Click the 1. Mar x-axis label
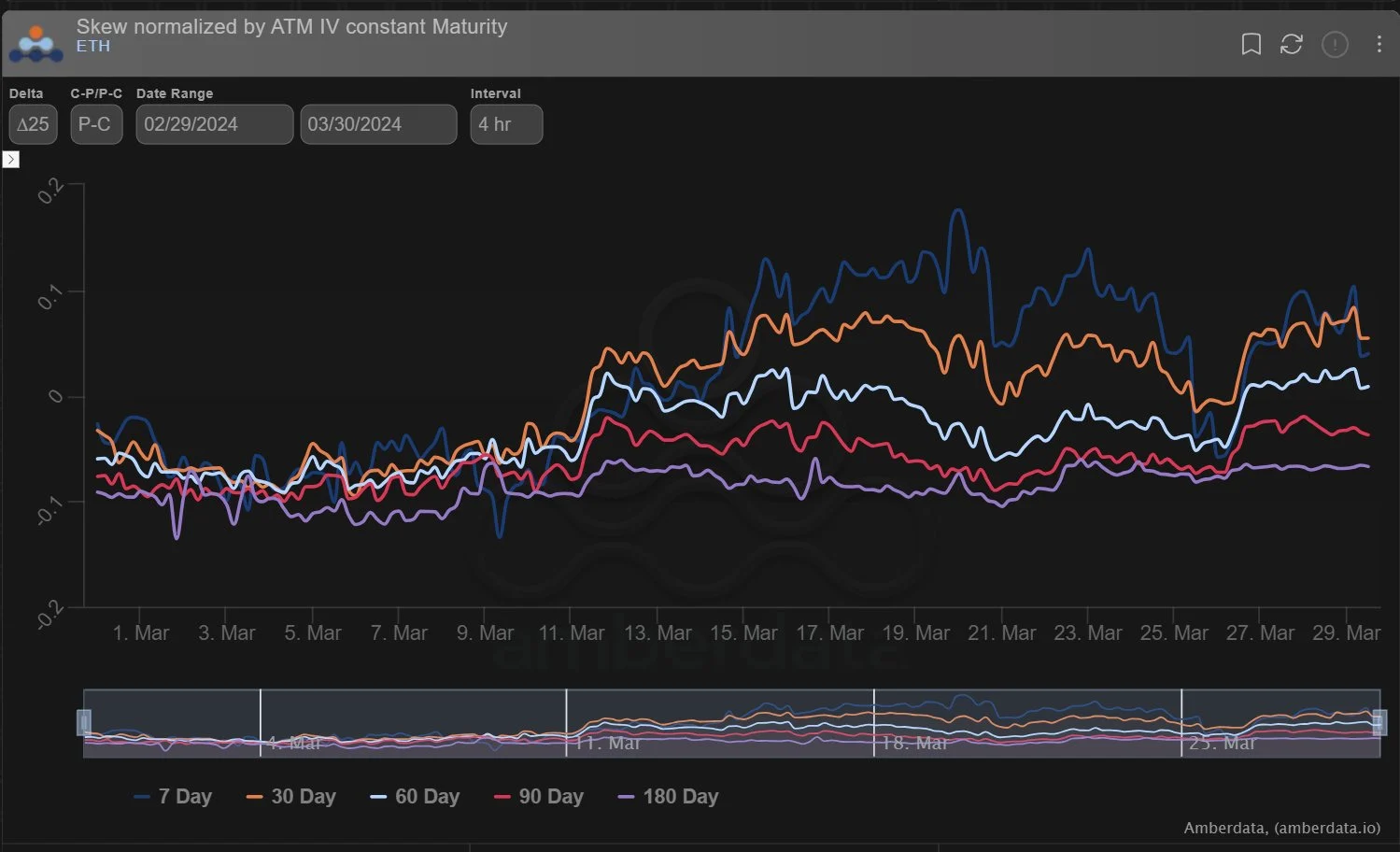 tap(141, 633)
